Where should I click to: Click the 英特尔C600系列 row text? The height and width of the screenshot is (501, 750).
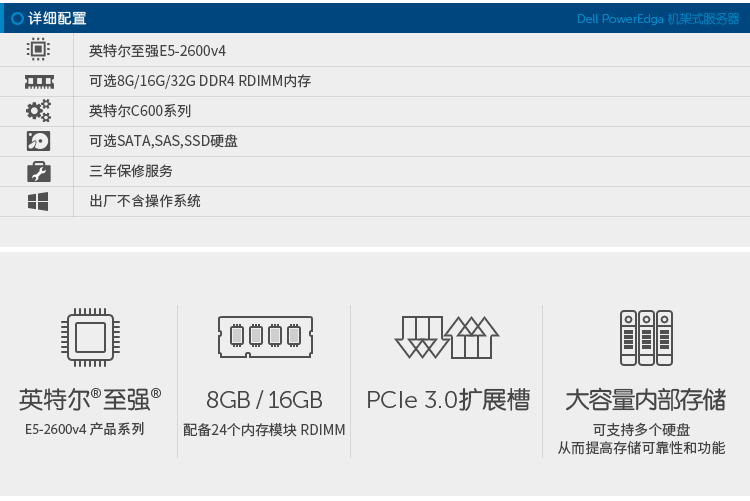tap(140, 111)
